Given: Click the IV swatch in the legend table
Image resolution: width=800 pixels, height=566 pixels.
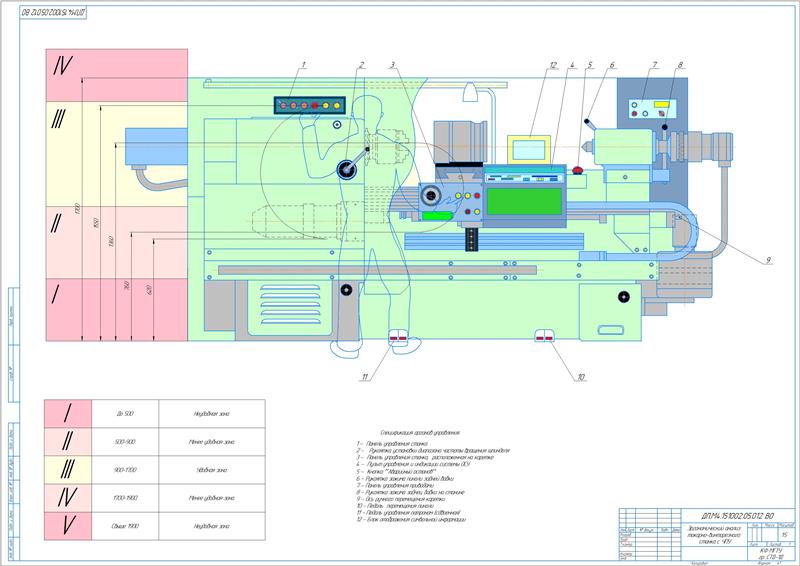Looking at the screenshot, I should click(68, 498).
